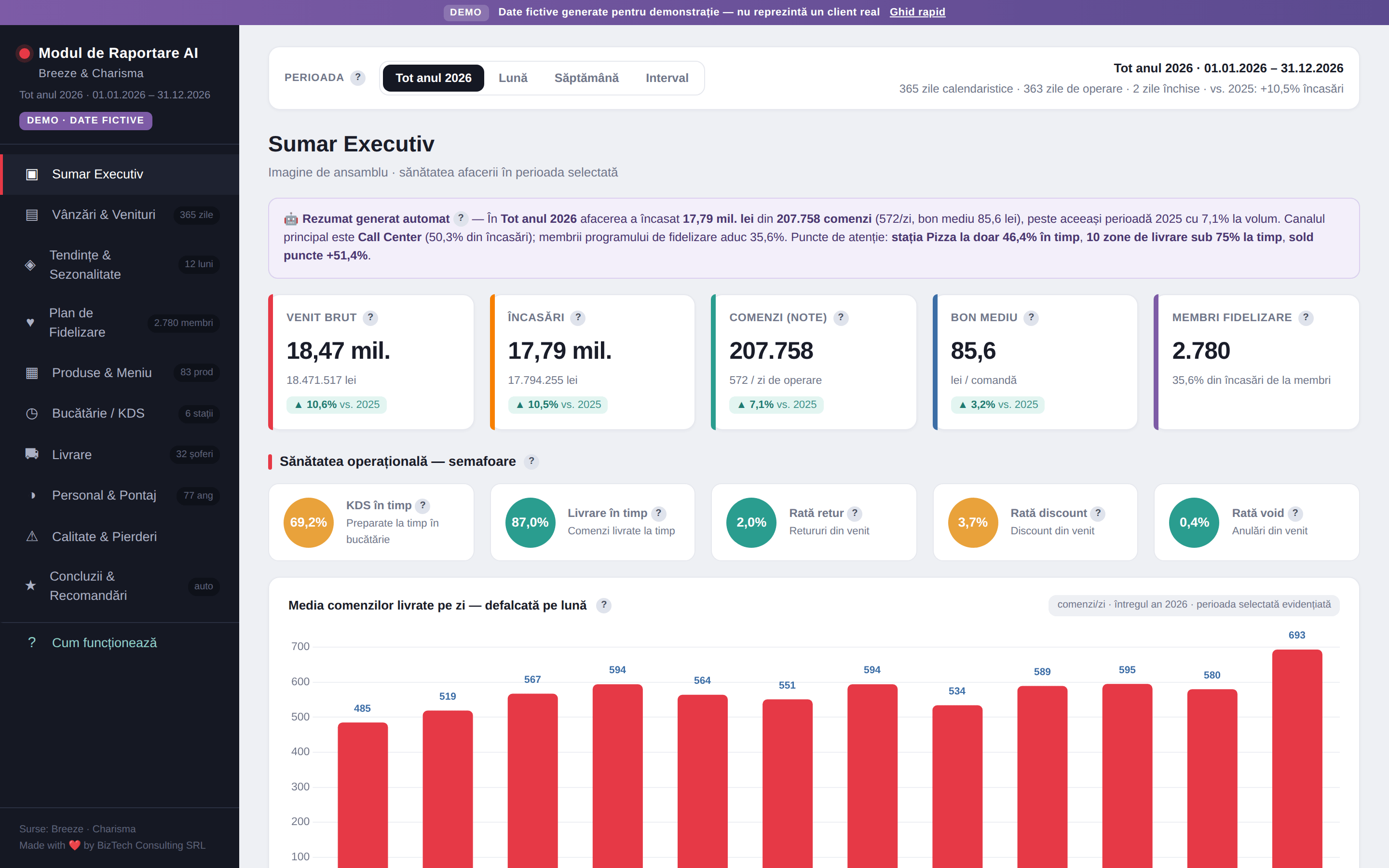Viewport: 1389px width, 868px height.
Task: Open the Sumar Executiv sidebar icon
Action: pos(31,174)
